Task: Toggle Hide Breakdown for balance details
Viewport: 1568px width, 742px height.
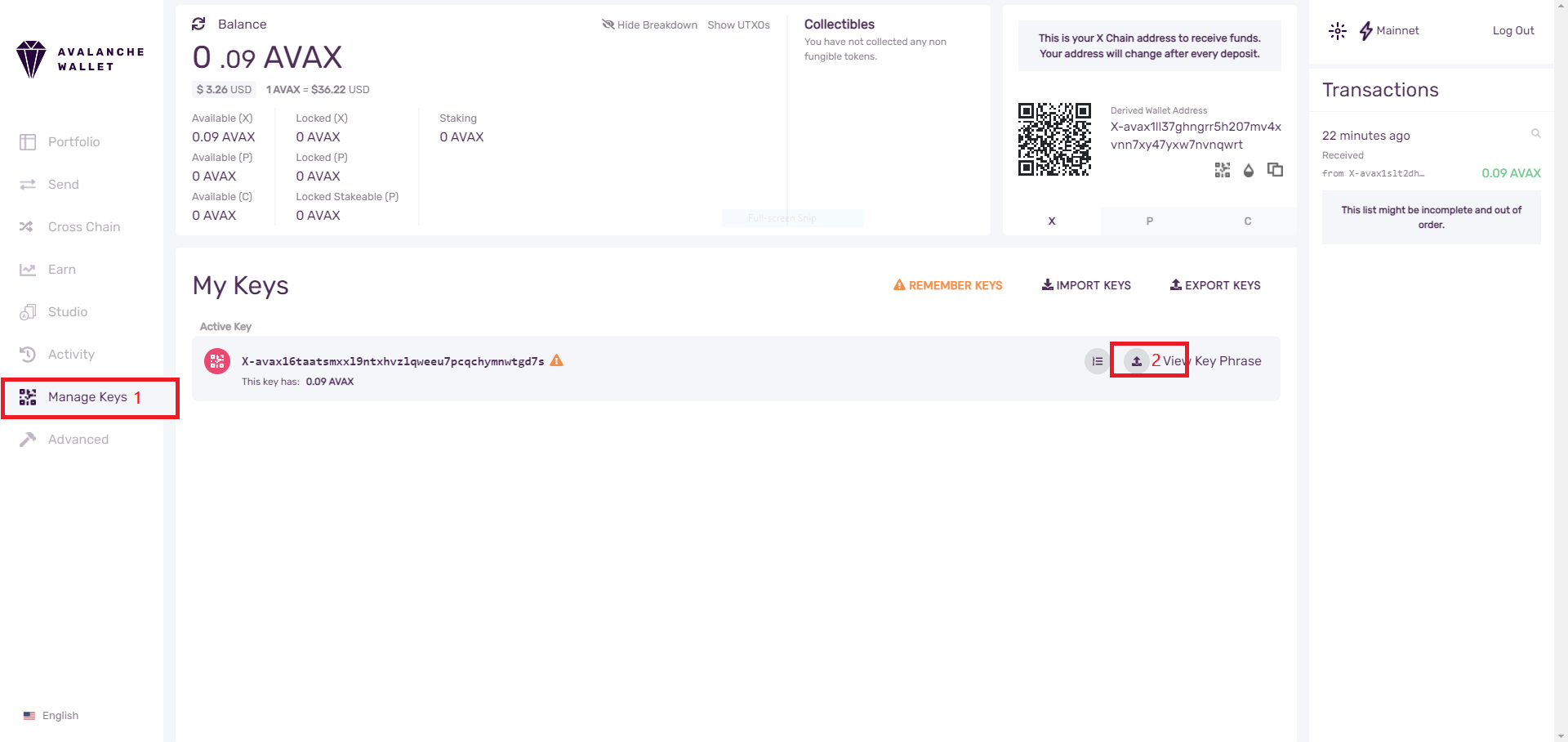Action: pyautogui.click(x=650, y=25)
